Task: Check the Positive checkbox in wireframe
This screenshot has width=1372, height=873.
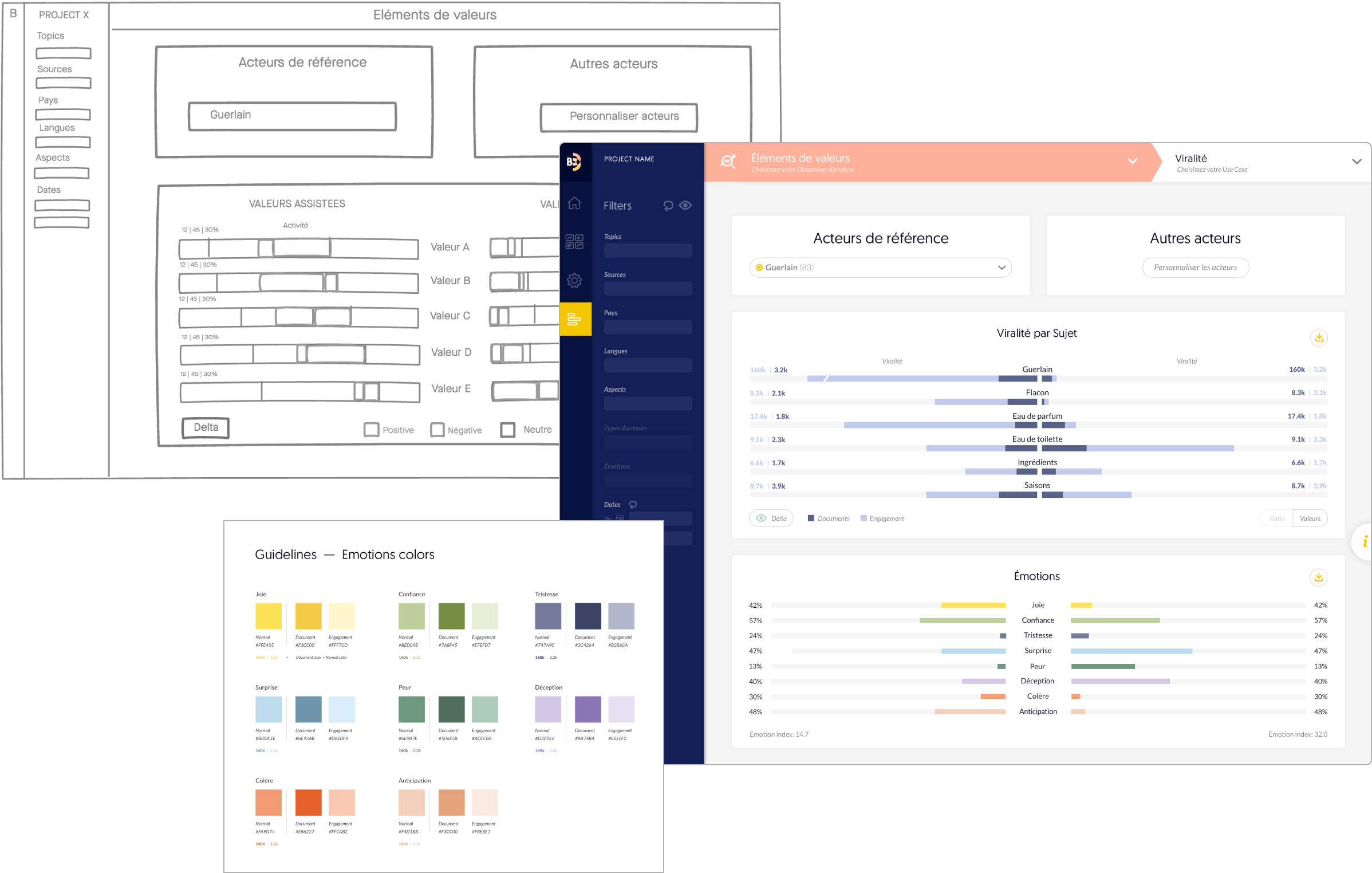Action: point(371,430)
